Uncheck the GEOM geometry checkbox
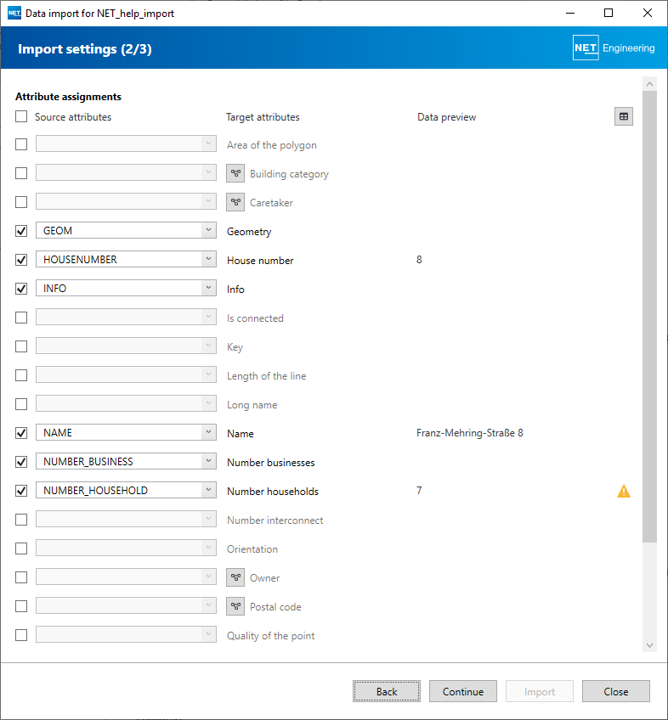 point(22,231)
